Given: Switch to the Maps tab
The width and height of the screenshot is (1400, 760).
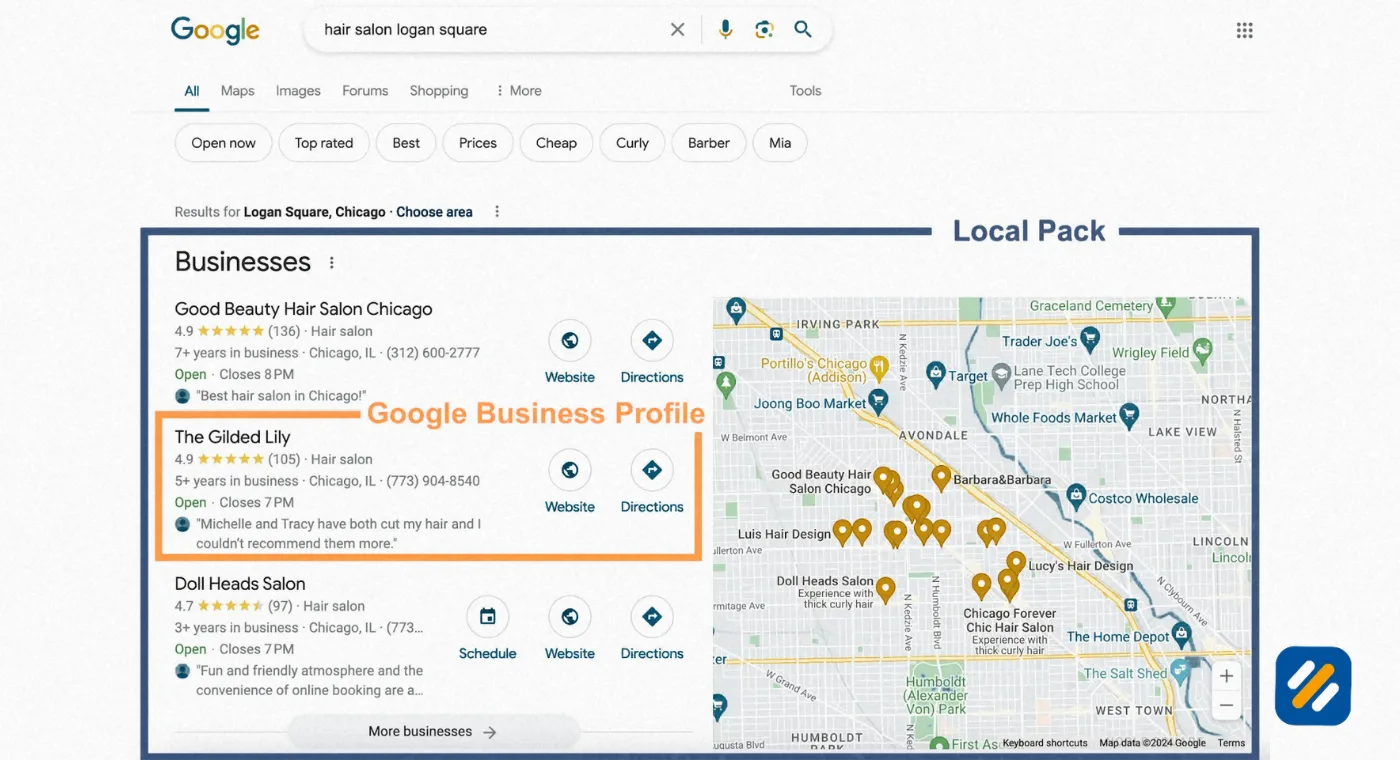Looking at the screenshot, I should [237, 91].
